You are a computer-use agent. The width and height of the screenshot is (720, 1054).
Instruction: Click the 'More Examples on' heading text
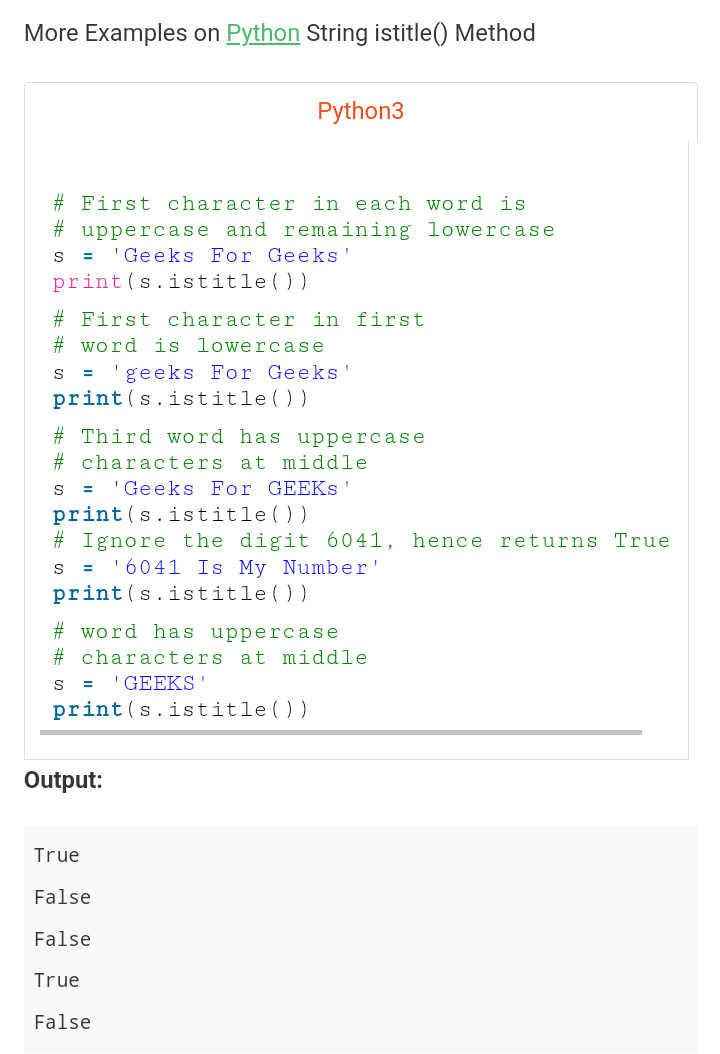122,33
